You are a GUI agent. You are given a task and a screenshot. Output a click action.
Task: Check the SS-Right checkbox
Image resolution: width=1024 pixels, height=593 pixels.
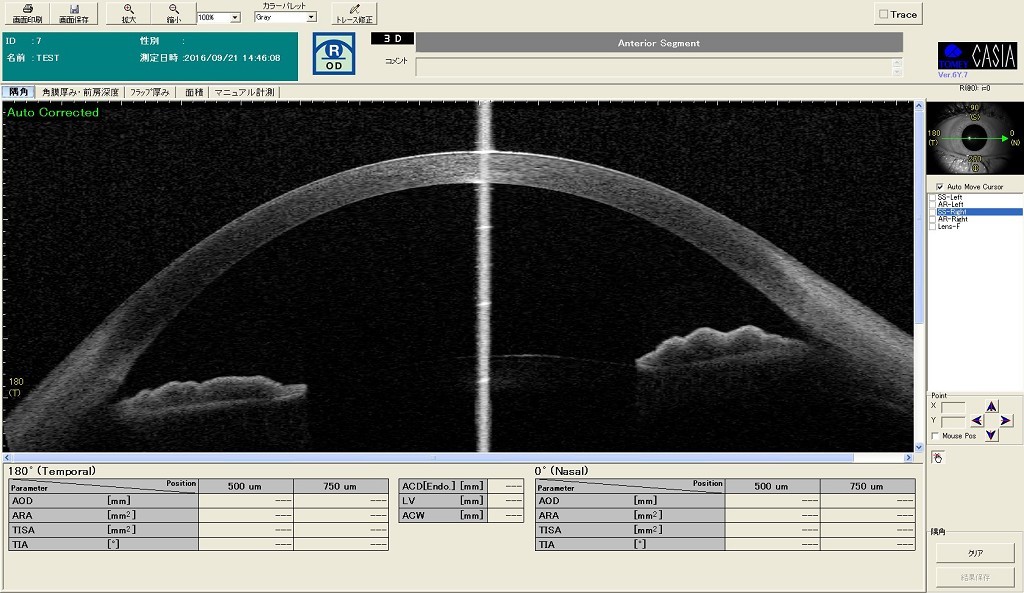933,212
